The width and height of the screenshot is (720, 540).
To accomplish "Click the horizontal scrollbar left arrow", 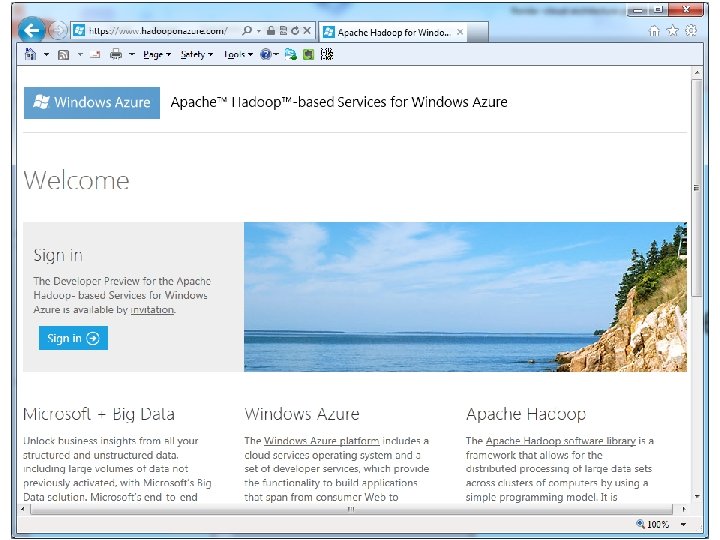I will click(22, 509).
